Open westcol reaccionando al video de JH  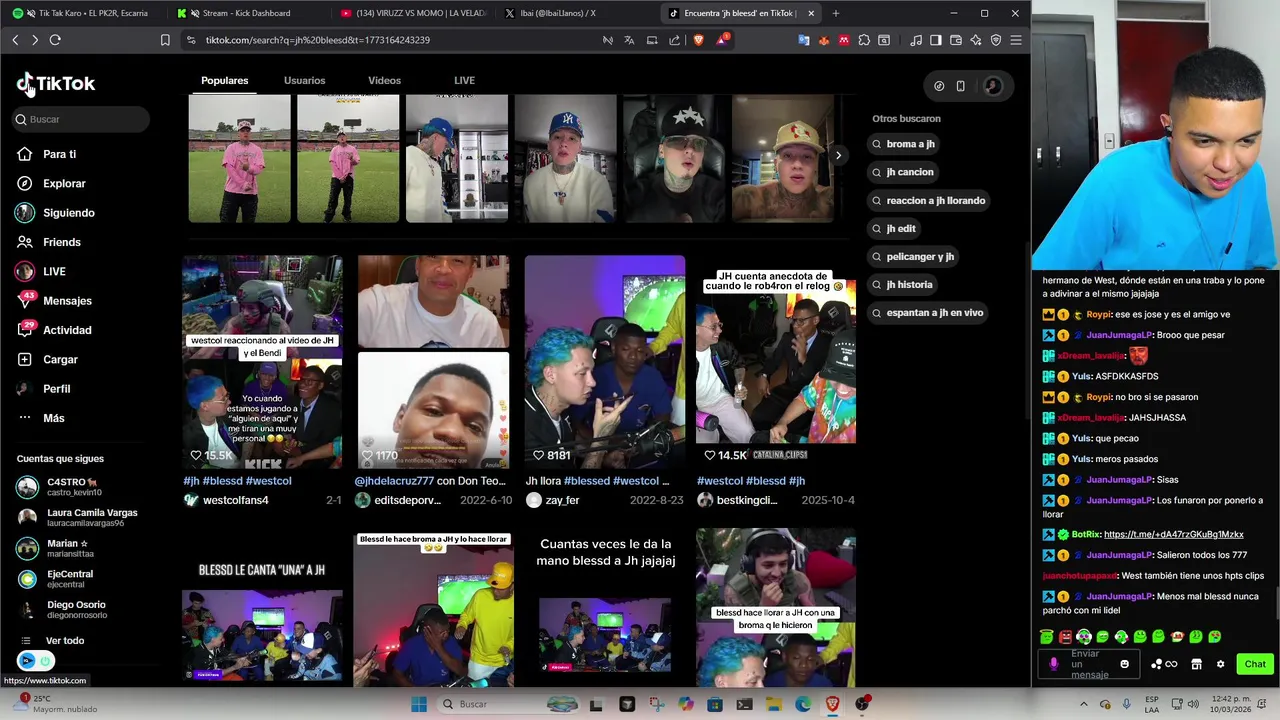point(262,362)
